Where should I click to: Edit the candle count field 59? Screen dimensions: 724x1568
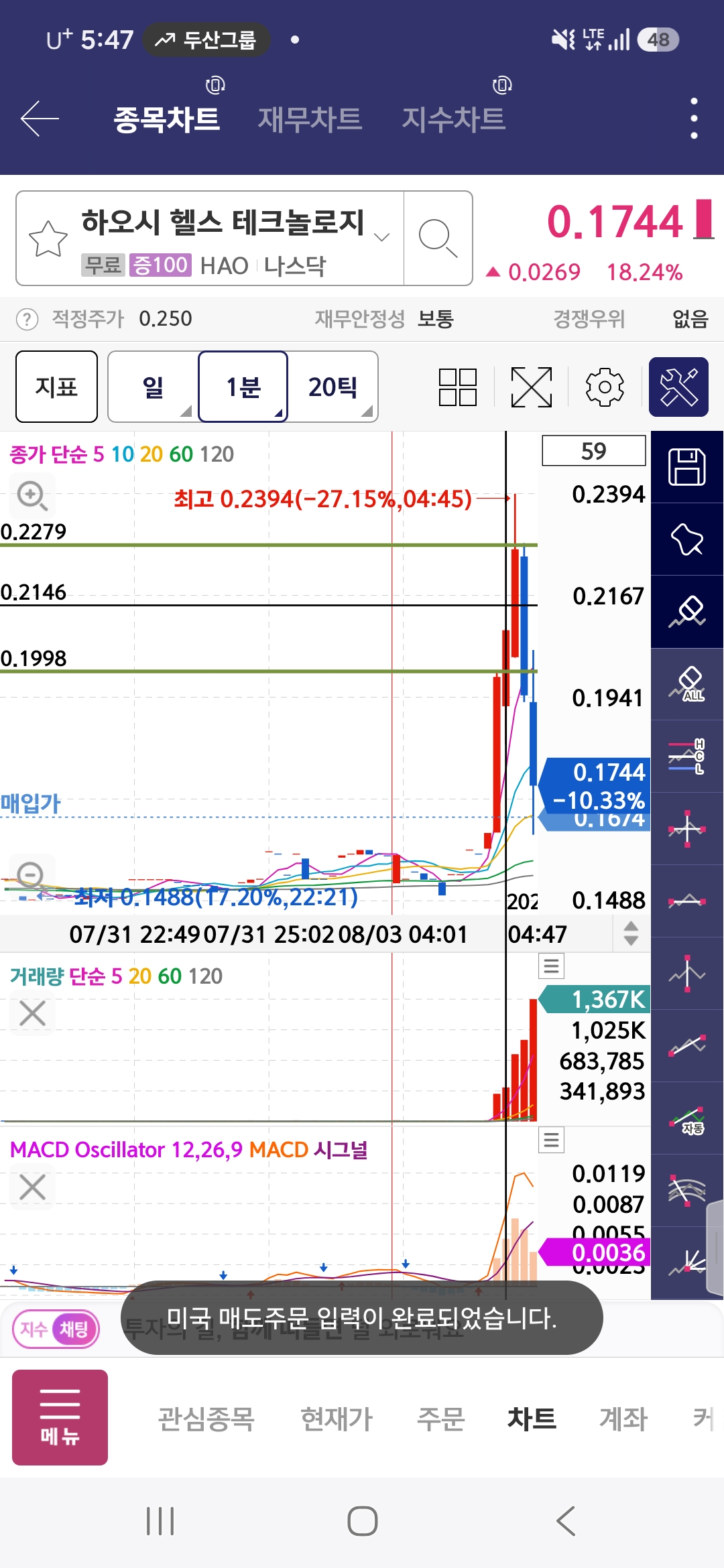594,451
